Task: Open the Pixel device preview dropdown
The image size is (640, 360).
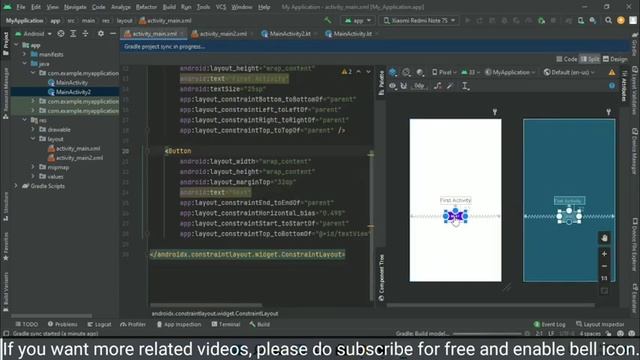Action: (444, 72)
